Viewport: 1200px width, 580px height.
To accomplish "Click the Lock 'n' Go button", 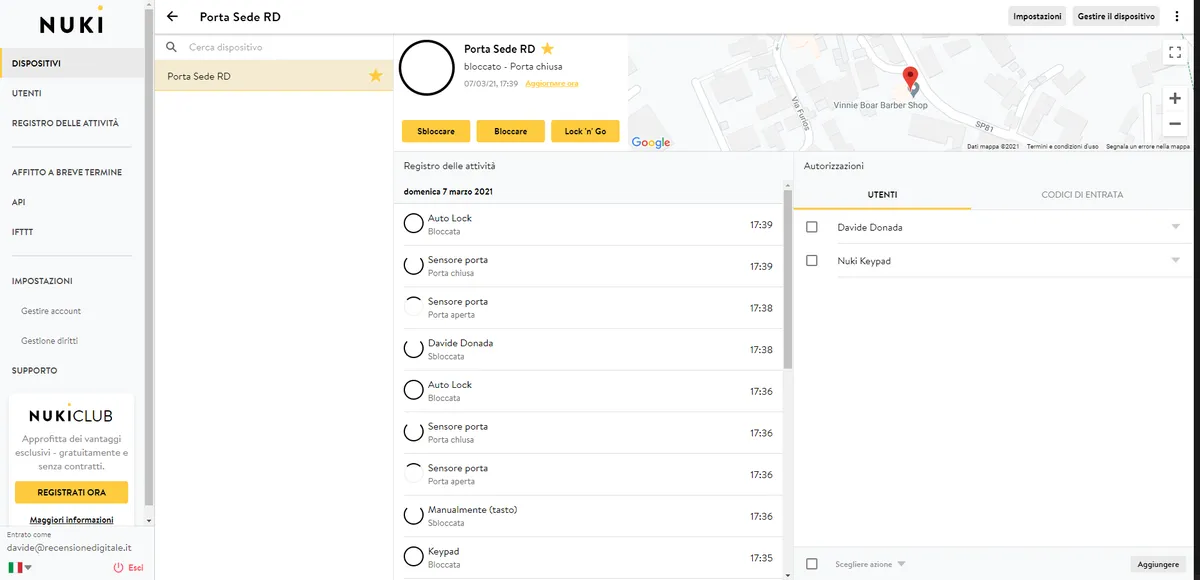I will 585,131.
